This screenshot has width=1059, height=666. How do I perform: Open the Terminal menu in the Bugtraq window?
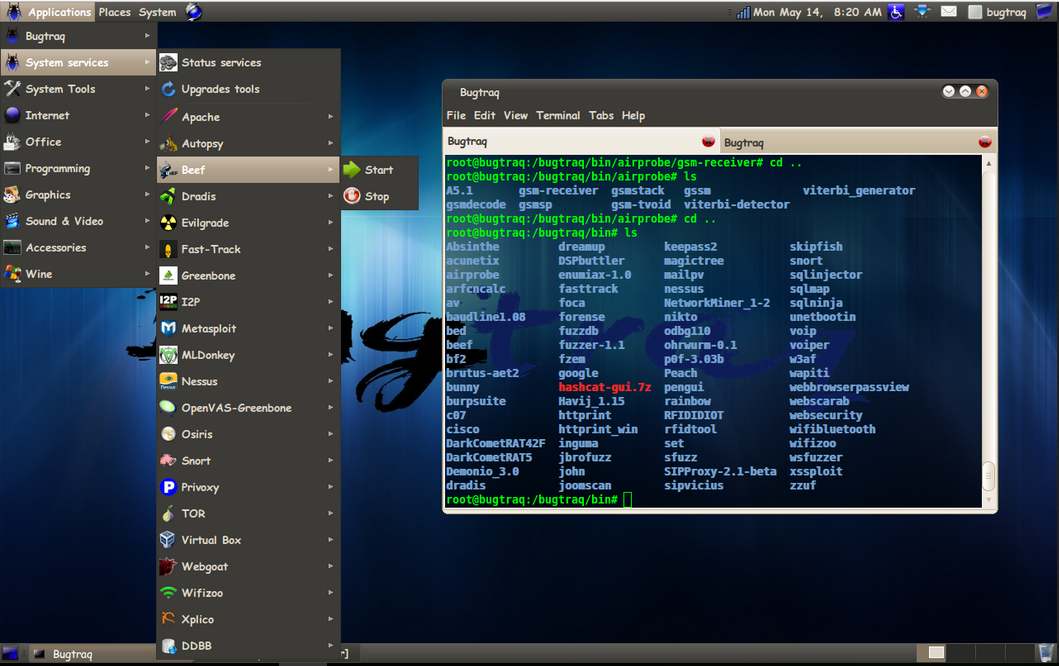tap(558, 115)
